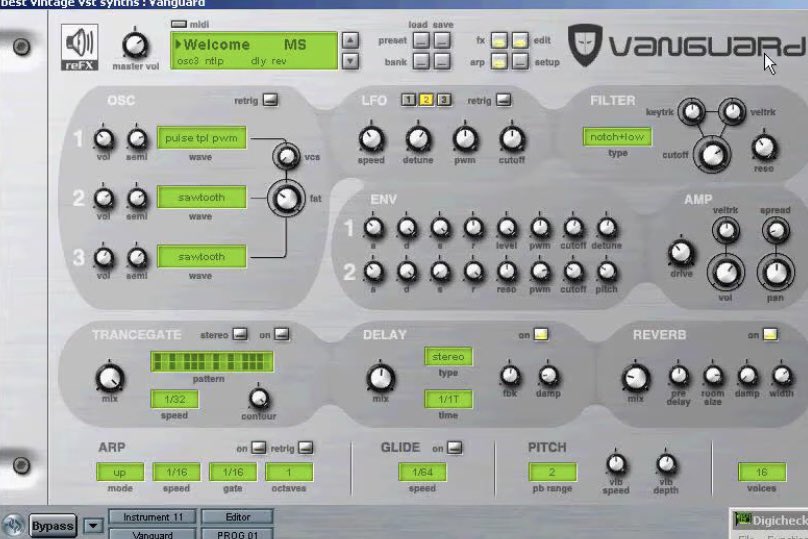Open oscillator 2 sawtooth wave selector
This screenshot has height=539, width=808.
click(201, 197)
